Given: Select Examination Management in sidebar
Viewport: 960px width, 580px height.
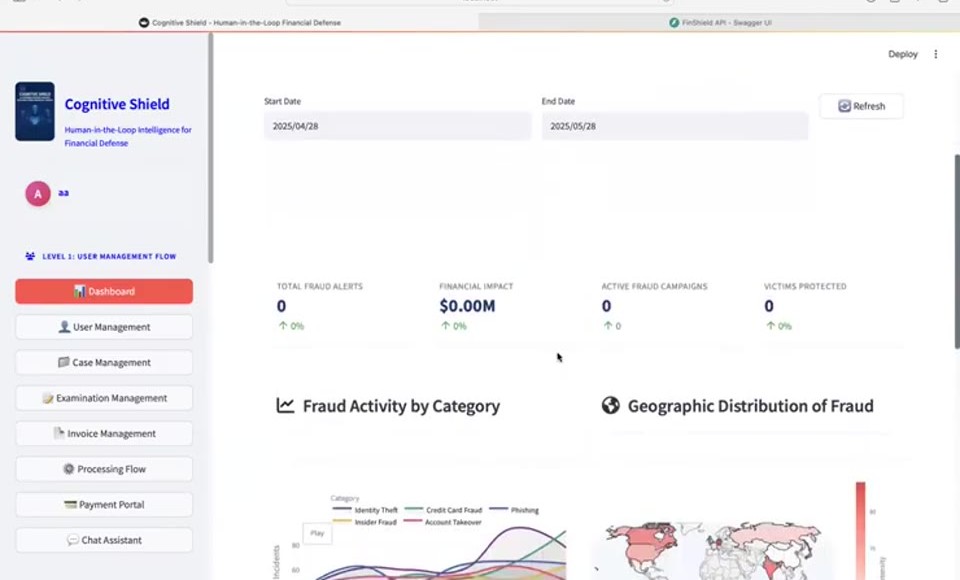Looking at the screenshot, I should (x=104, y=397).
